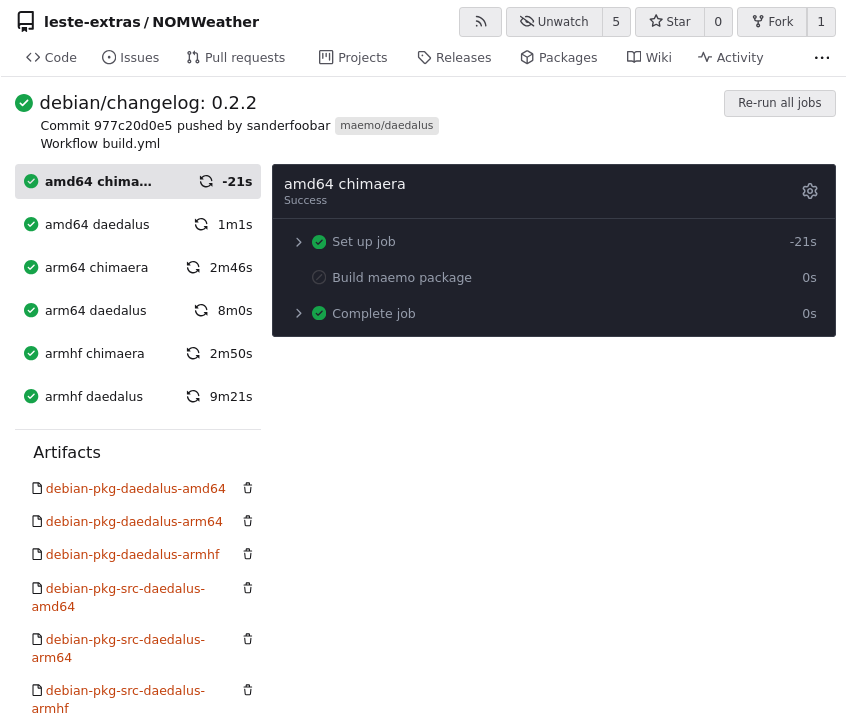Download debian-pkg-daedalus-arm64 artifact link
Screen dimensions: 846x719
pos(134,522)
